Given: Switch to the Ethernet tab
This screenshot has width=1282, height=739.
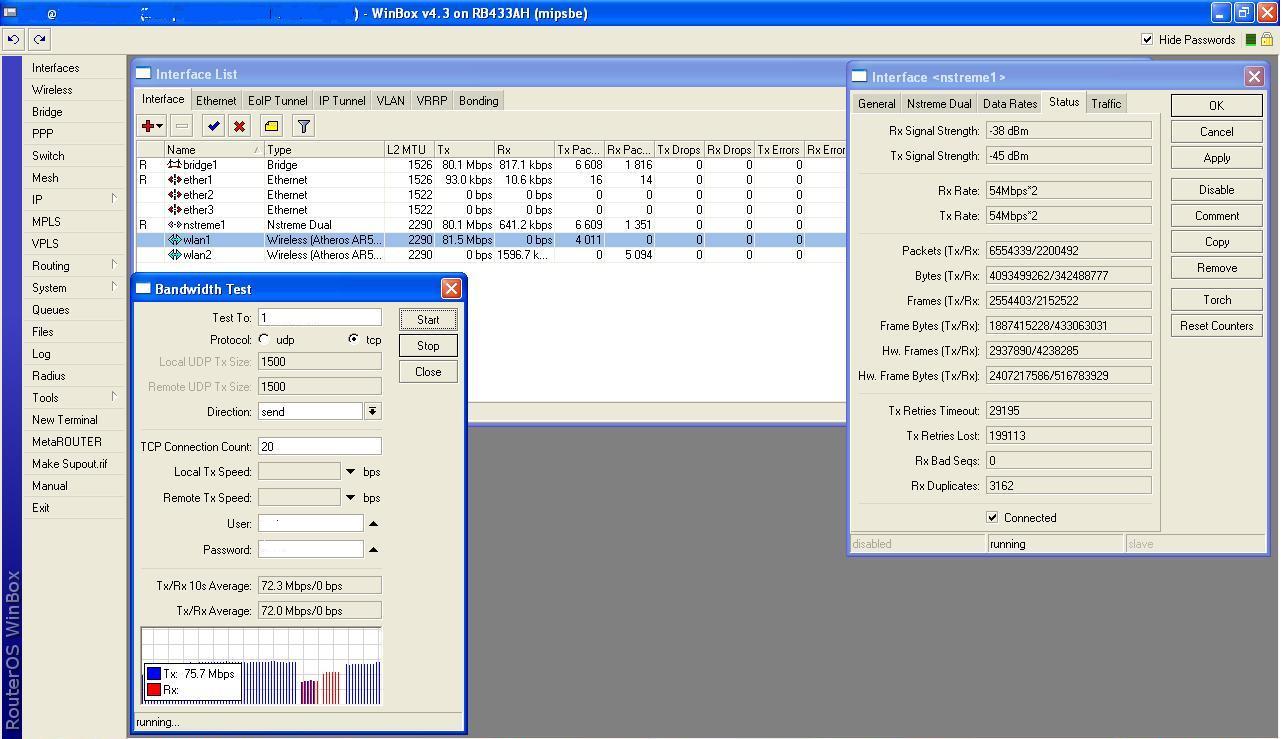Looking at the screenshot, I should (216, 101).
